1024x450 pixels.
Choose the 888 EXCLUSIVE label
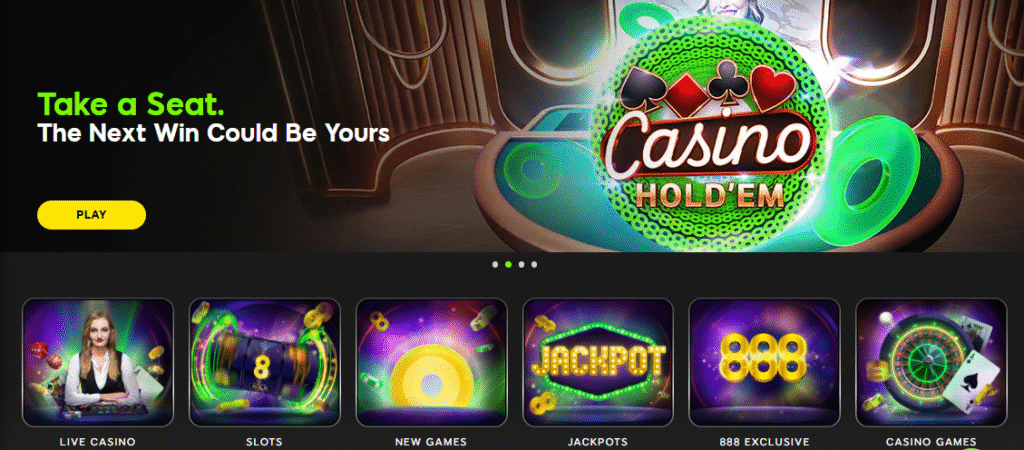pyautogui.click(x=764, y=442)
